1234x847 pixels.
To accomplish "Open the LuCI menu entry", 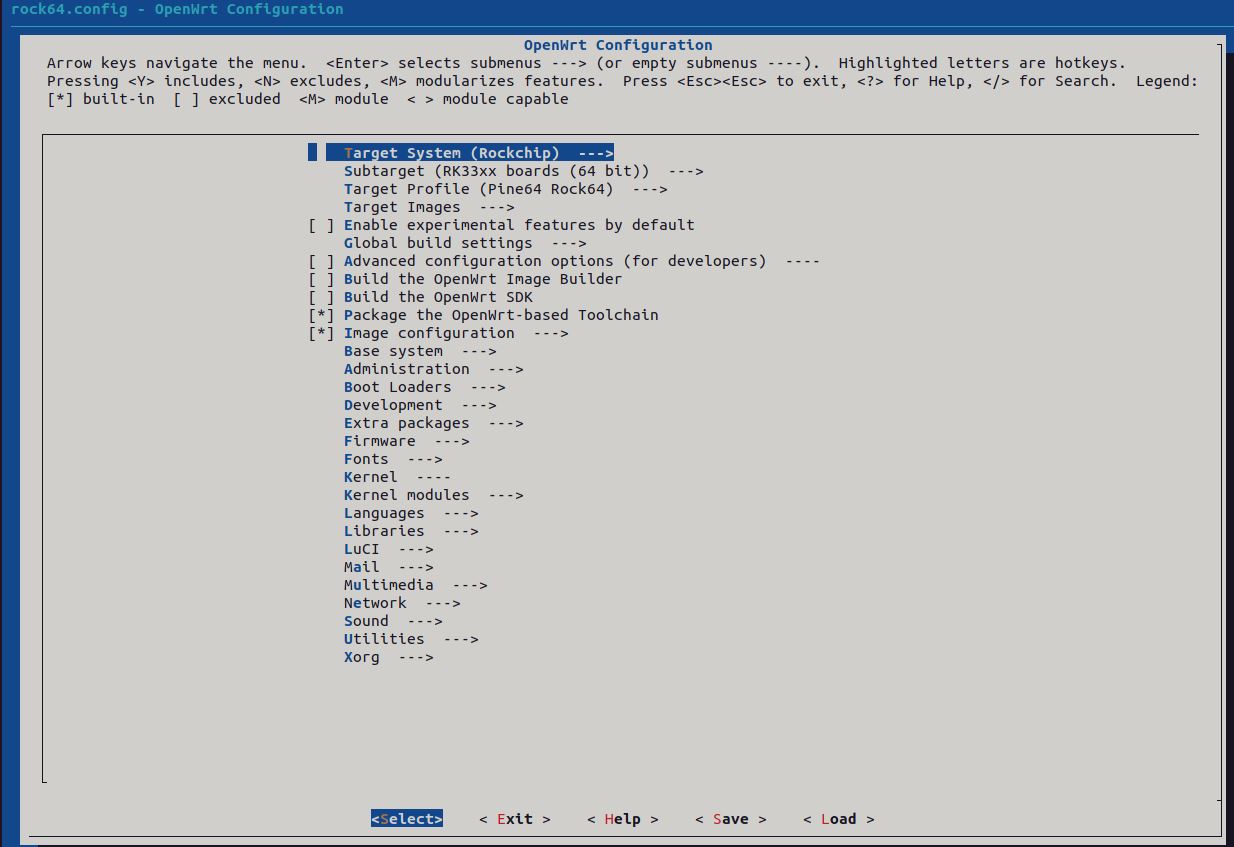I will 388,549.
